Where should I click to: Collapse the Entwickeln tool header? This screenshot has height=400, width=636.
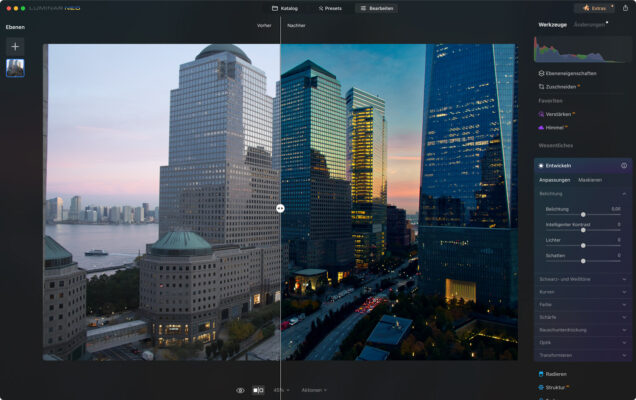pos(582,166)
